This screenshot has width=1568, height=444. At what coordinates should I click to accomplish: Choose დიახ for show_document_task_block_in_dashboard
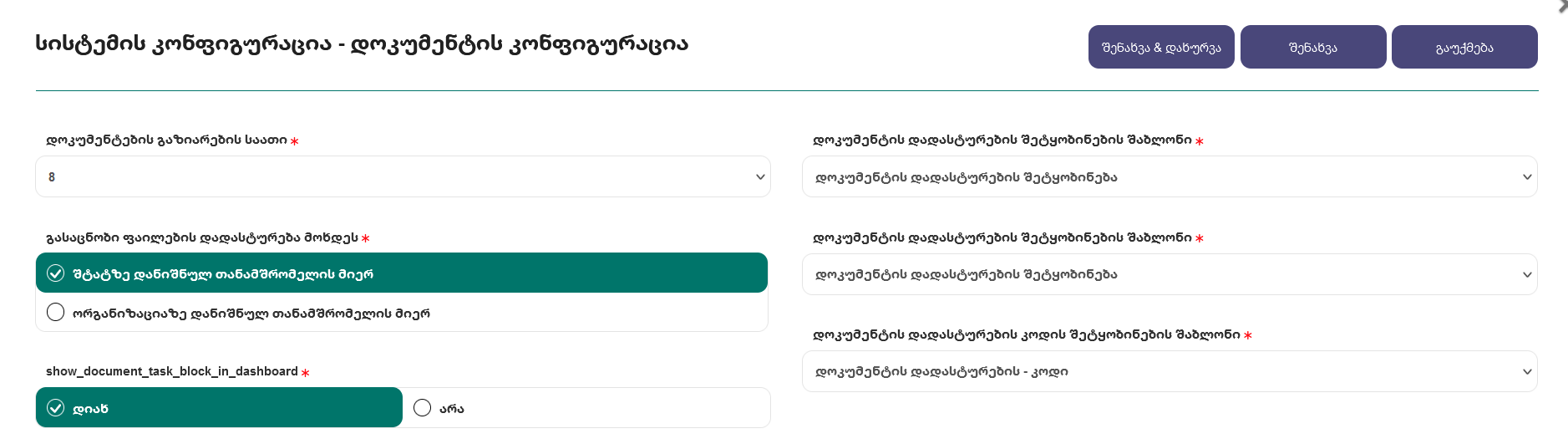pyautogui.click(x=219, y=407)
